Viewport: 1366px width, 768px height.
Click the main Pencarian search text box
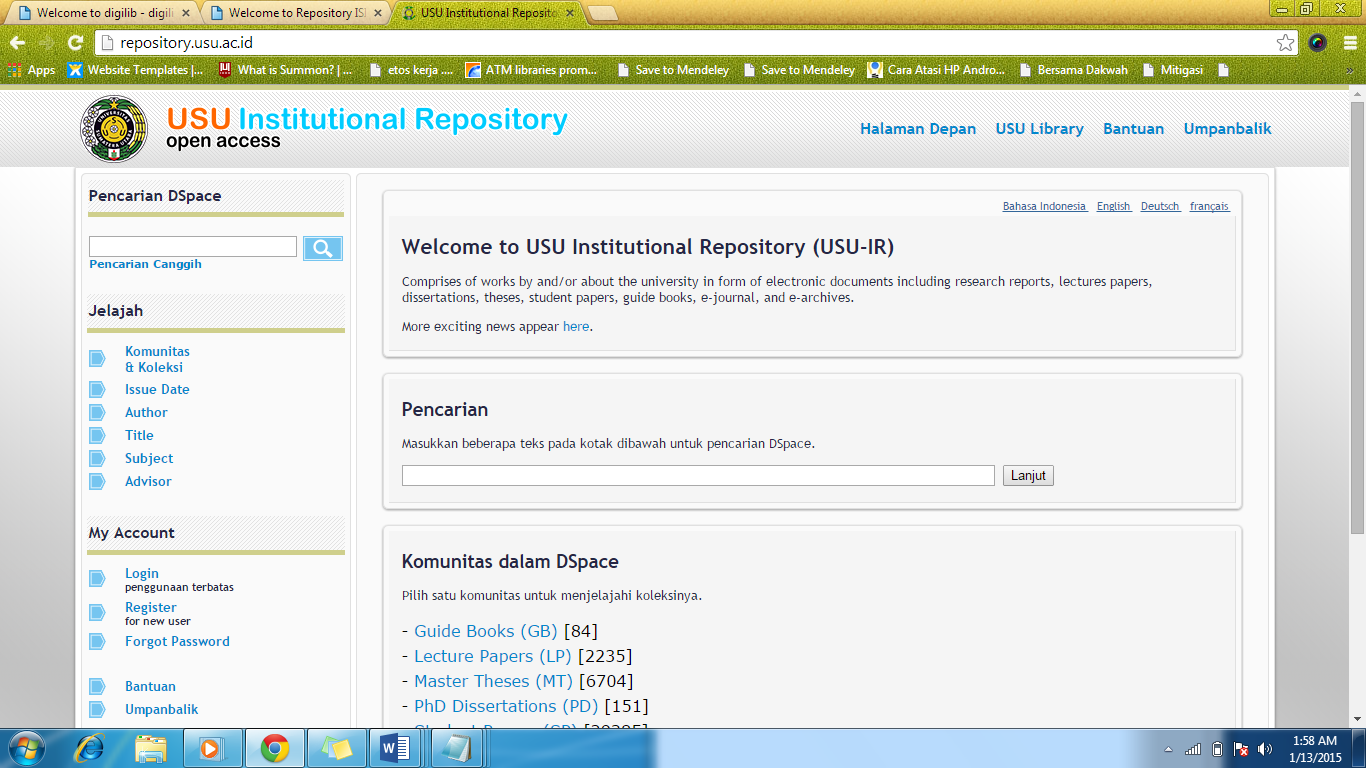point(698,476)
